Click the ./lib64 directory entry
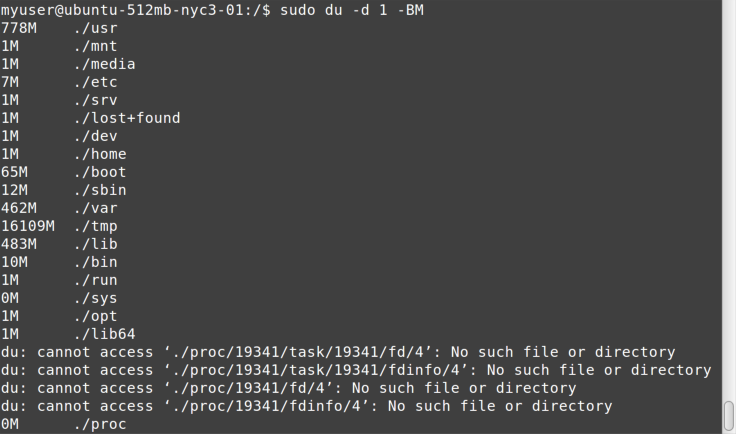Viewport: 736px width, 434px height. tap(105, 334)
